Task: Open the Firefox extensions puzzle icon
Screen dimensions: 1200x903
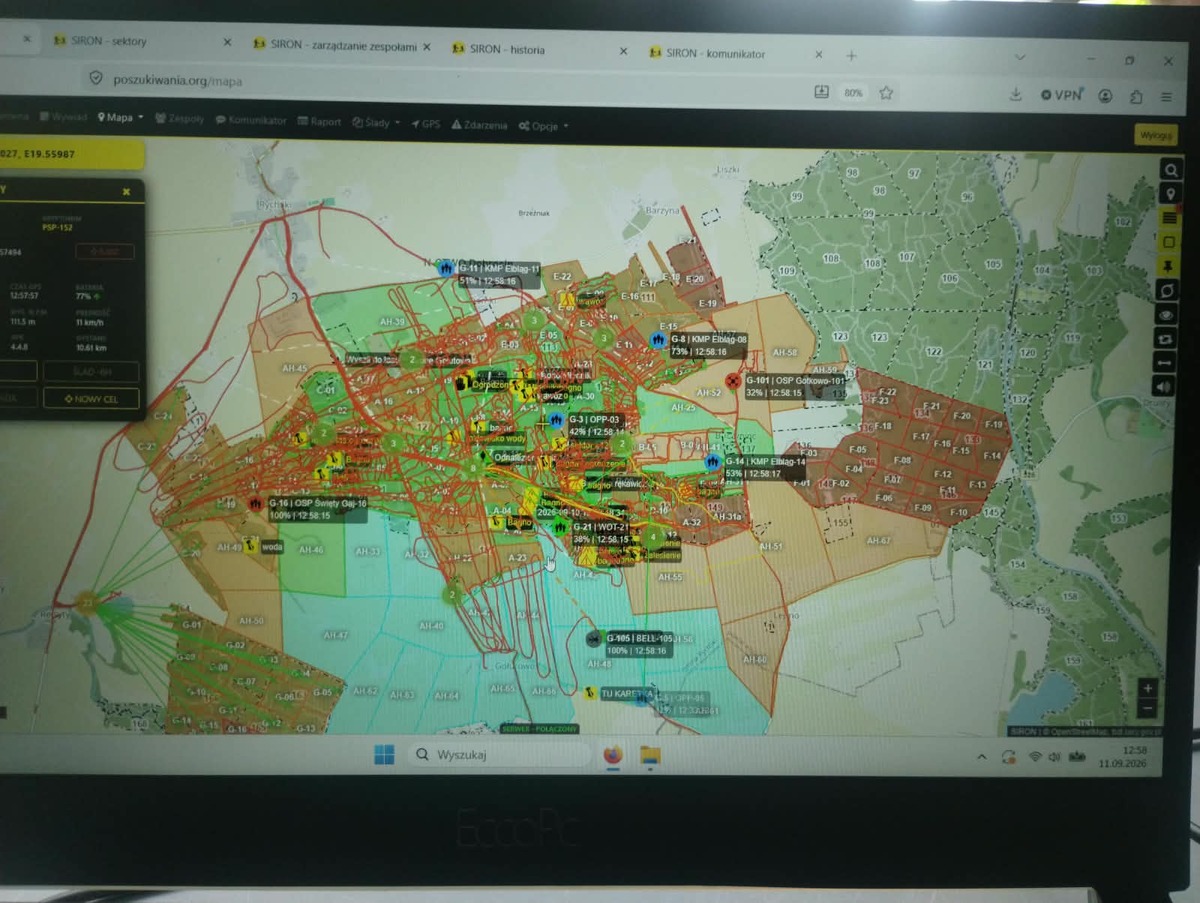Action: (x=1136, y=97)
